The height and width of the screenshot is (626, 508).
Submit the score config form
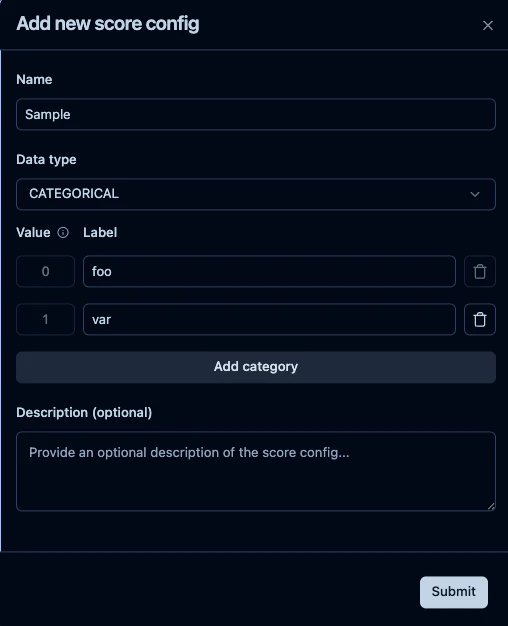pos(454,592)
